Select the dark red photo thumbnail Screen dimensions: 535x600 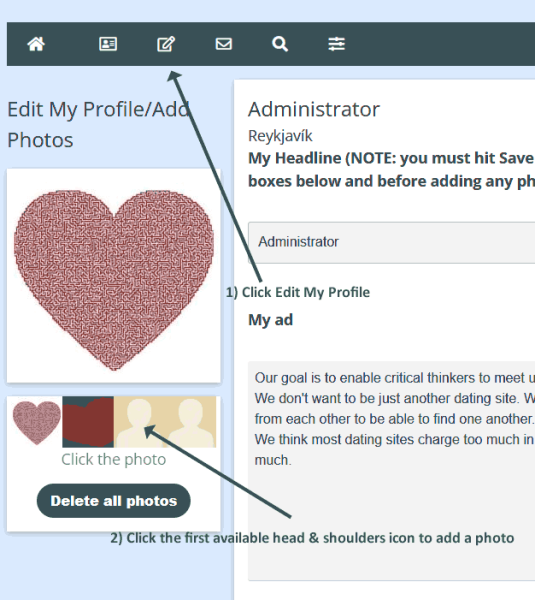(x=88, y=422)
